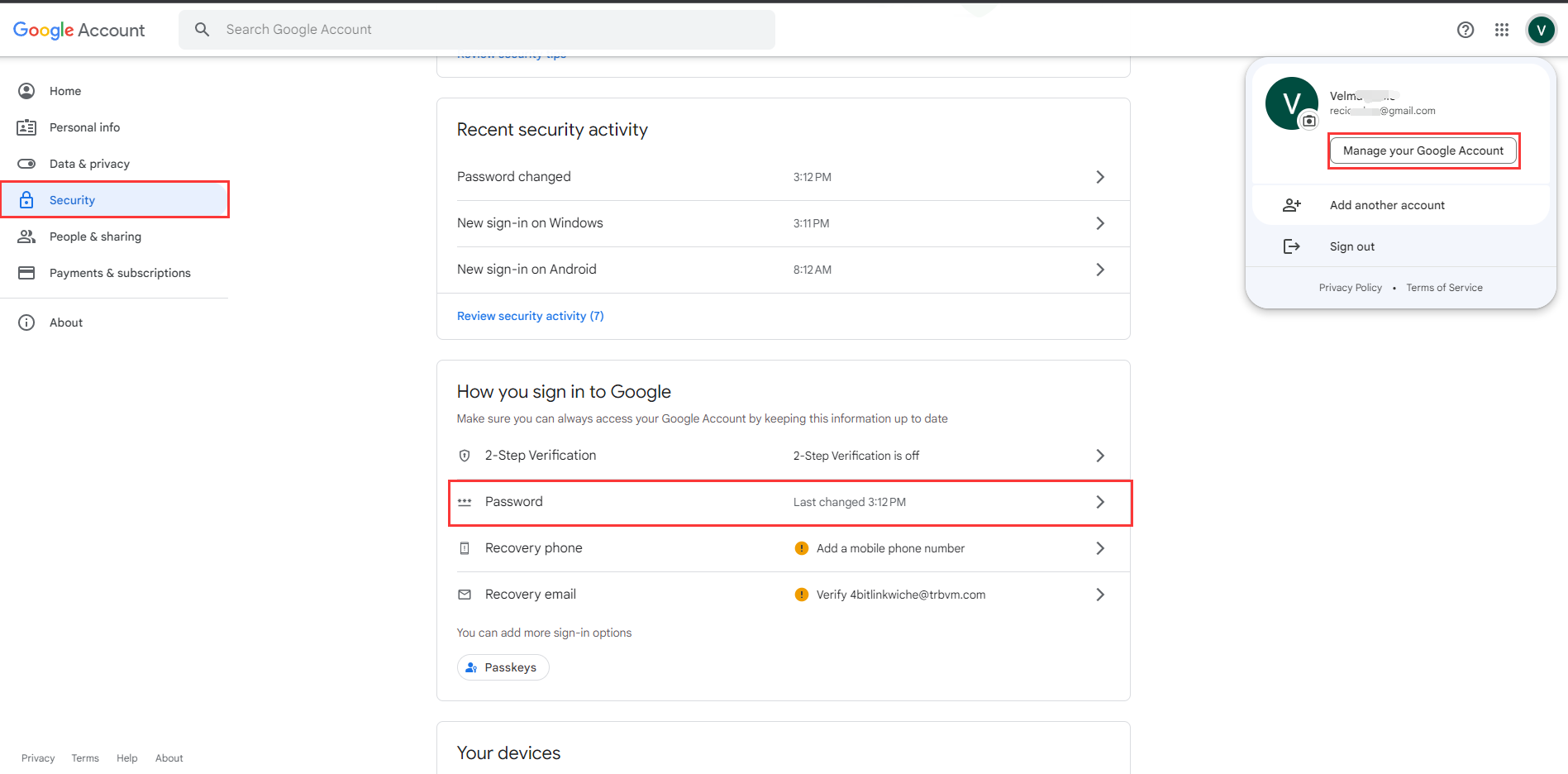Click '2-Step Verification is off' status

point(856,456)
